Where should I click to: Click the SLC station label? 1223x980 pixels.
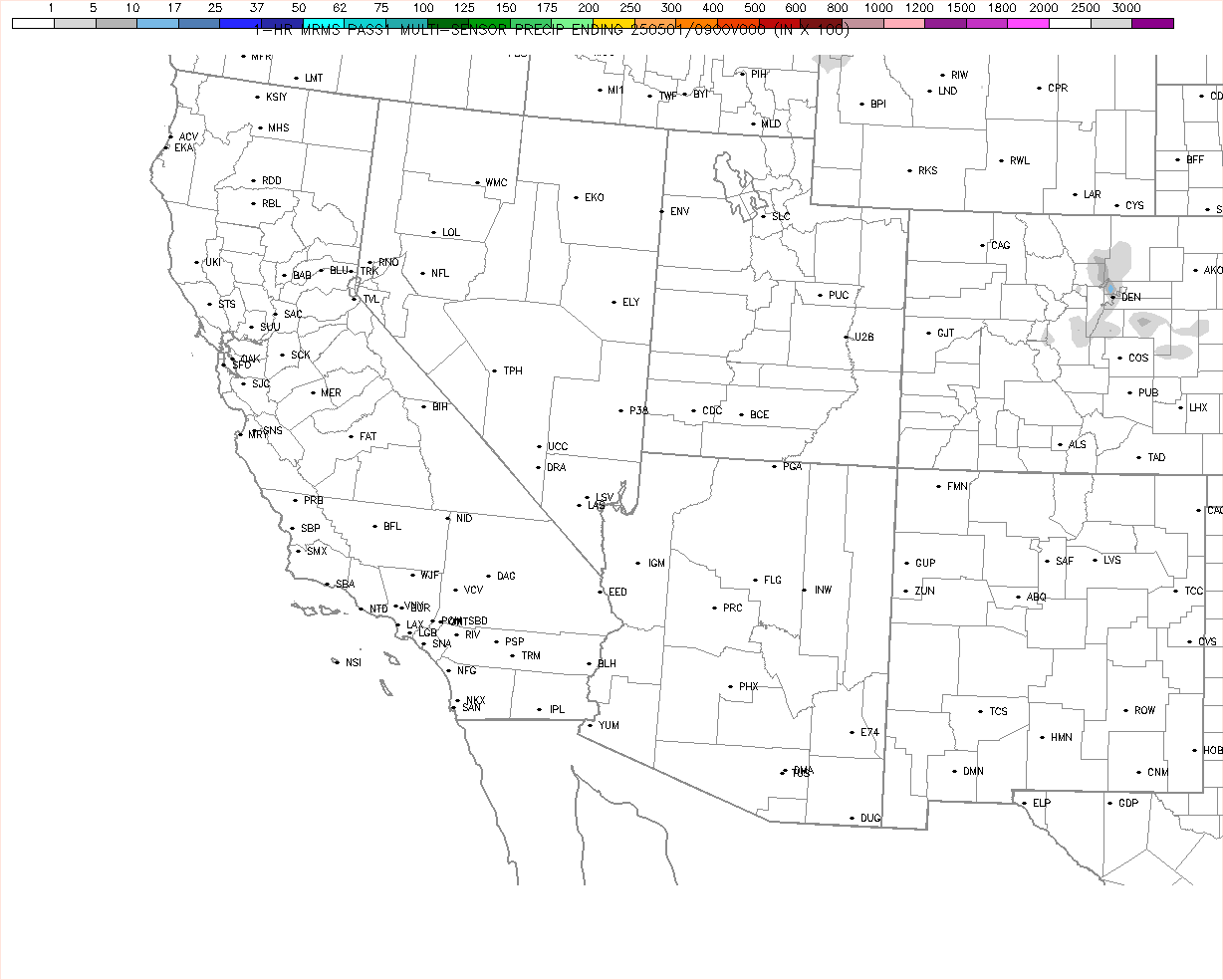[781, 217]
